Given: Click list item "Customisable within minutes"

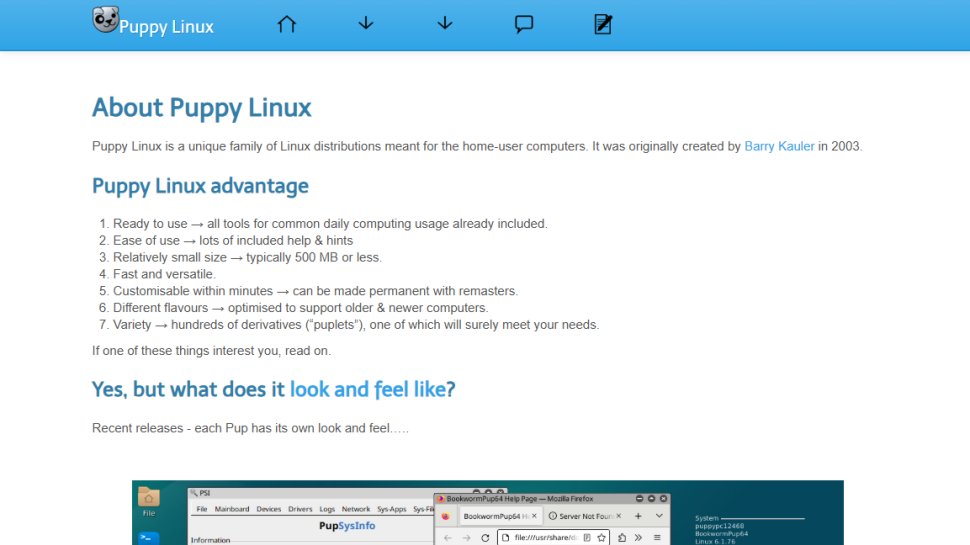Looking at the screenshot, I should point(315,291).
